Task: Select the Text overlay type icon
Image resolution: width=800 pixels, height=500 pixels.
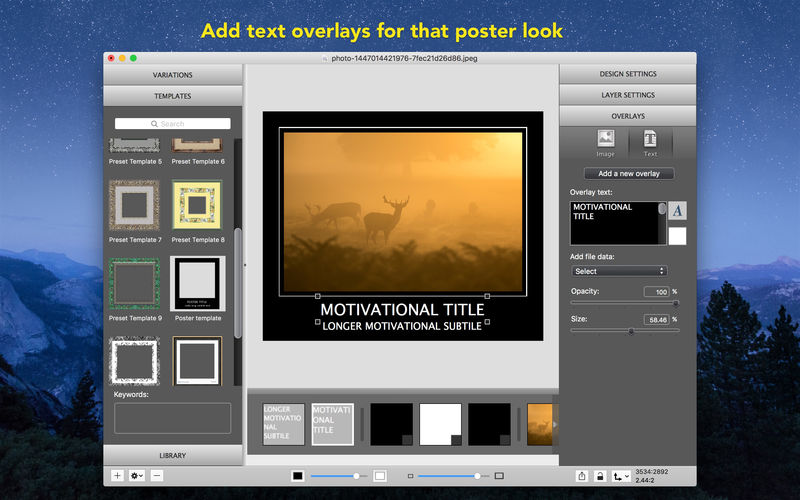Action: point(650,138)
